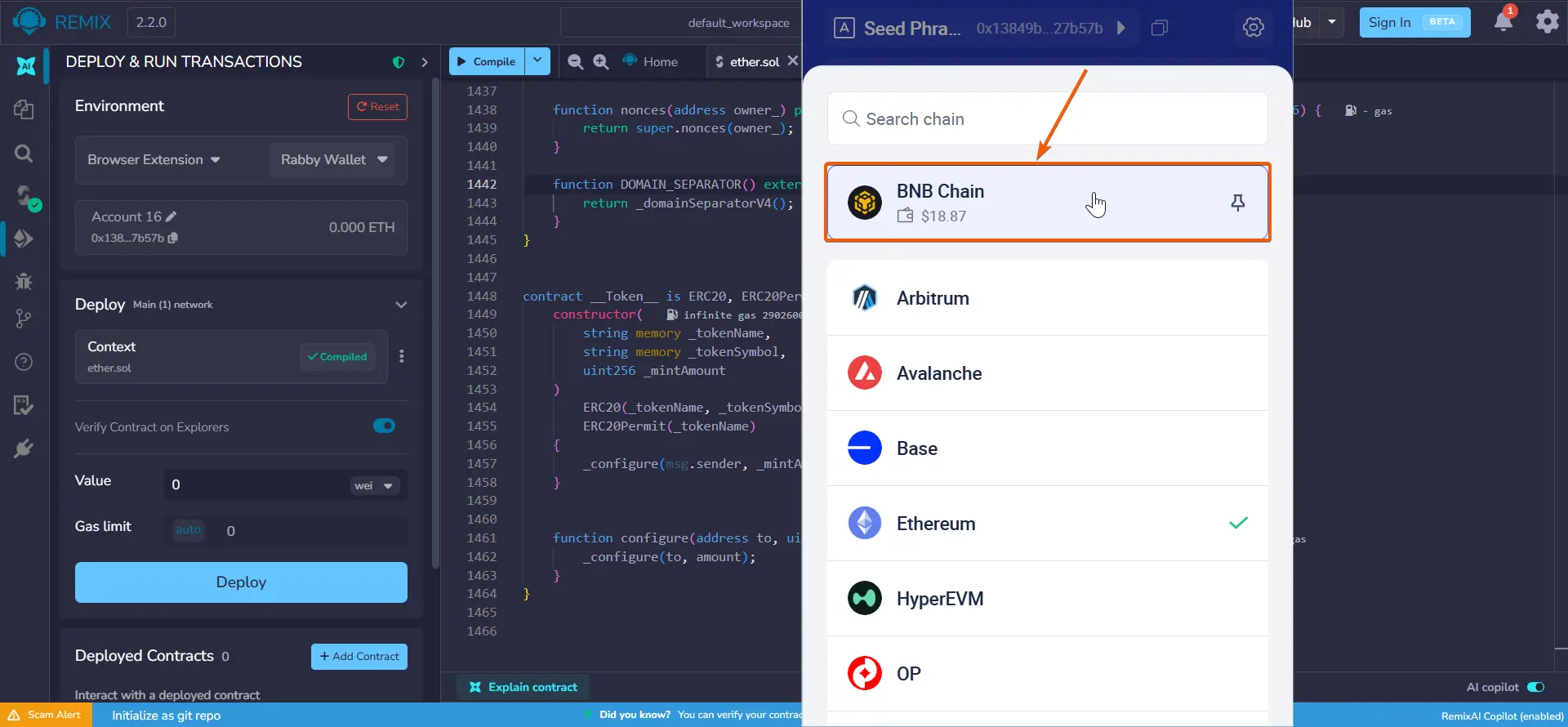Open the Search in files sidebar icon
This screenshot has width=1568, height=727.
coord(24,153)
